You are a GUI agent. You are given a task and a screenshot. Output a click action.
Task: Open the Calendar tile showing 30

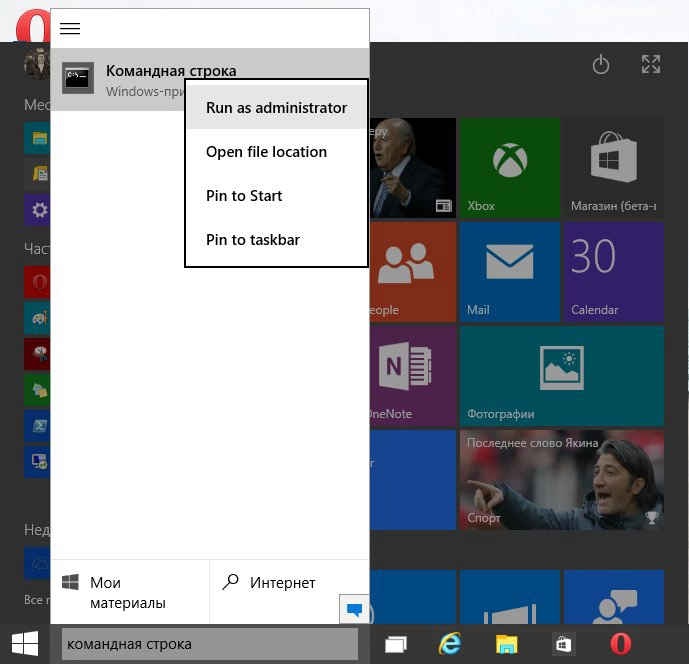click(613, 270)
